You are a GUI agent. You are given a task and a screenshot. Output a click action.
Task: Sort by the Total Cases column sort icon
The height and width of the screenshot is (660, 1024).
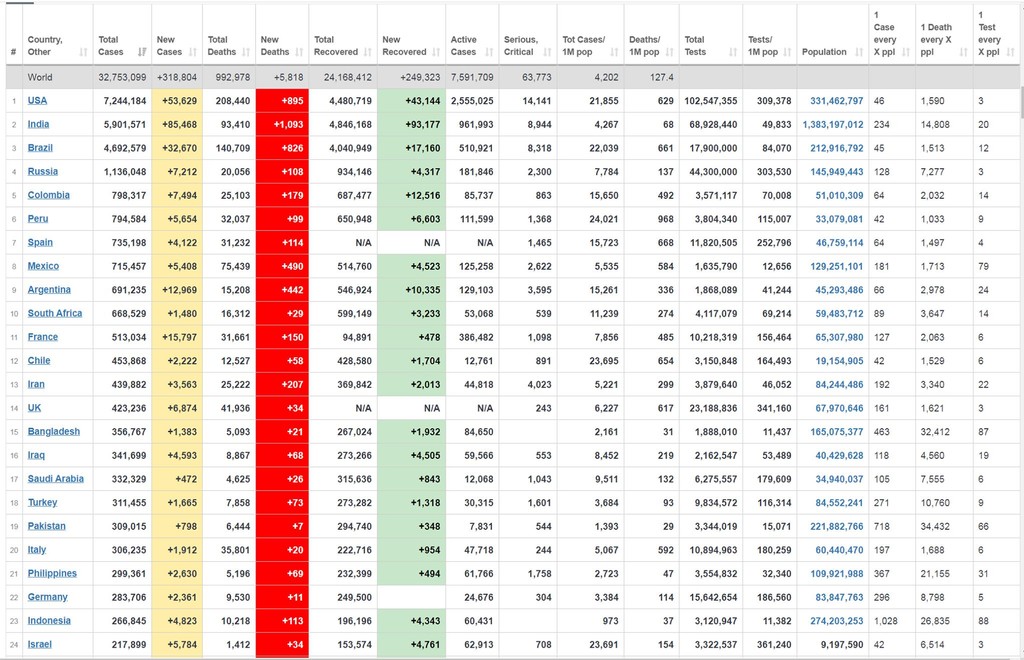tap(142, 52)
